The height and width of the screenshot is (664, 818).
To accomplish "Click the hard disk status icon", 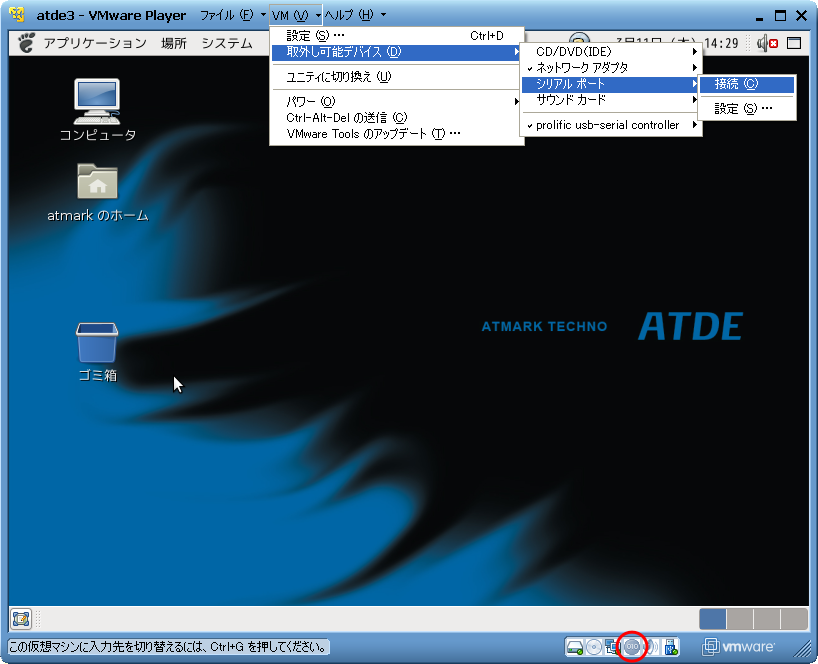I will (x=574, y=647).
